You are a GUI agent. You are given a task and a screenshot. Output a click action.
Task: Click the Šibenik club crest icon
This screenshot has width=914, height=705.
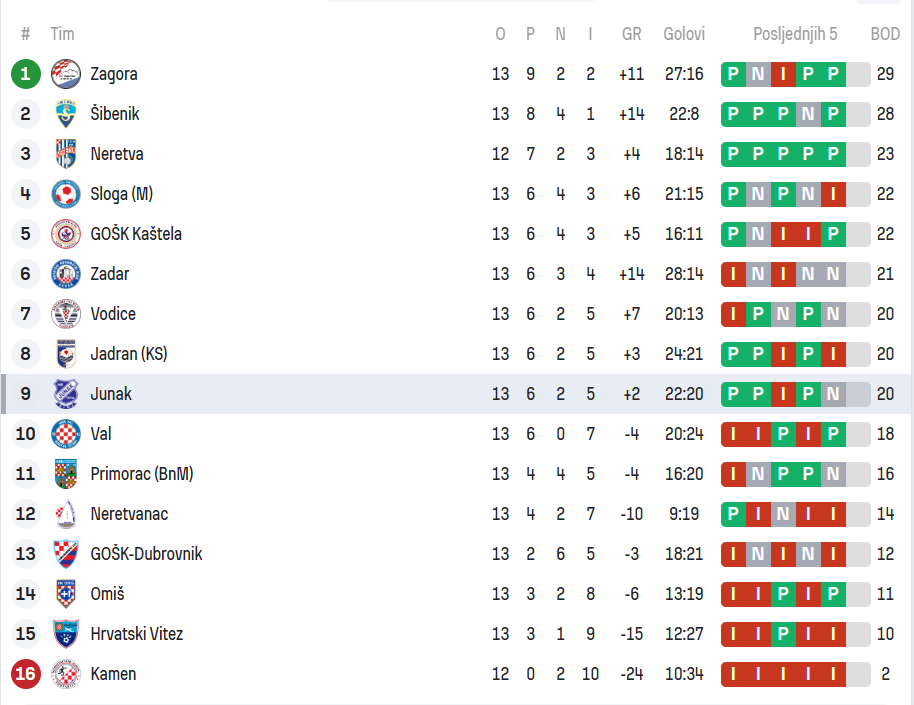[x=66, y=114]
